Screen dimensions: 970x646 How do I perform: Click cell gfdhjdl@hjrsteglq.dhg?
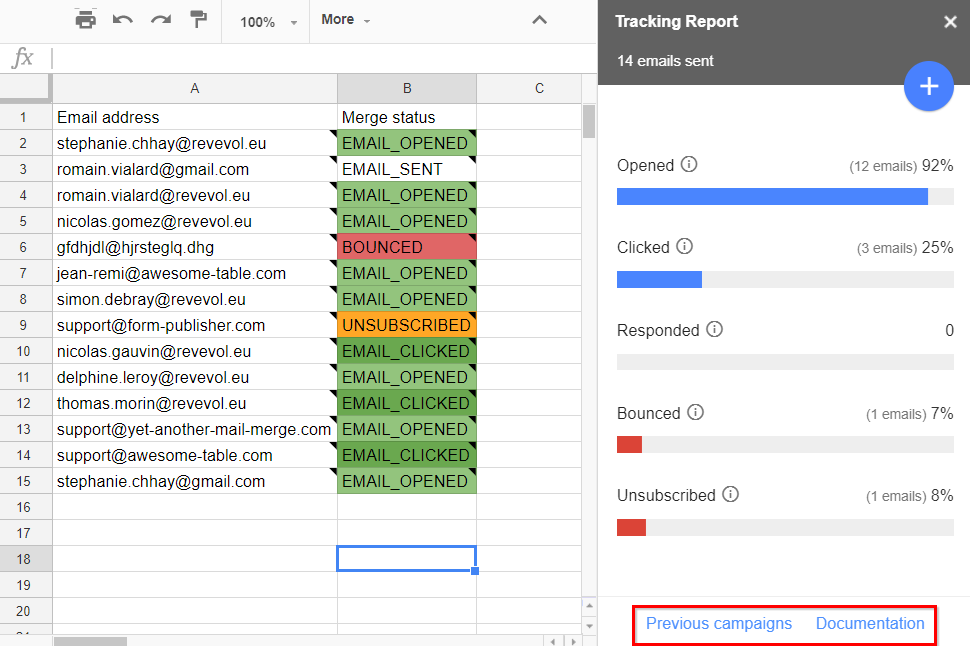(195, 247)
